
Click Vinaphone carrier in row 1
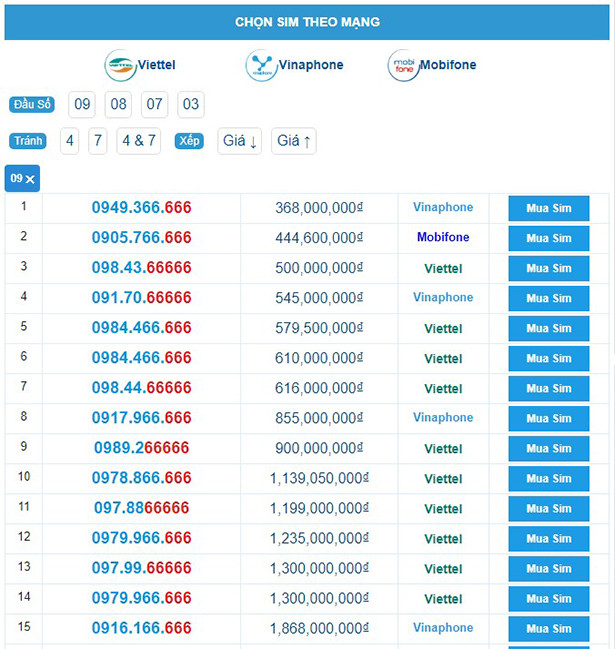click(443, 207)
